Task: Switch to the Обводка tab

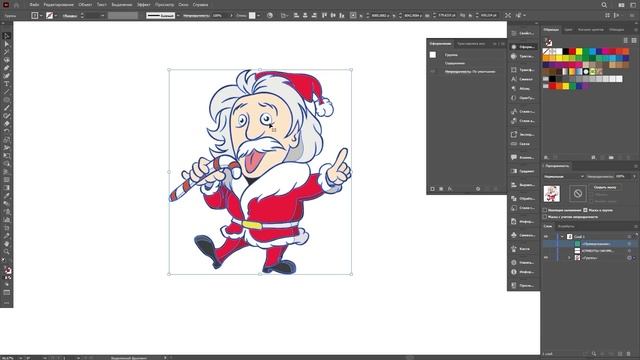Action: [x=616, y=30]
